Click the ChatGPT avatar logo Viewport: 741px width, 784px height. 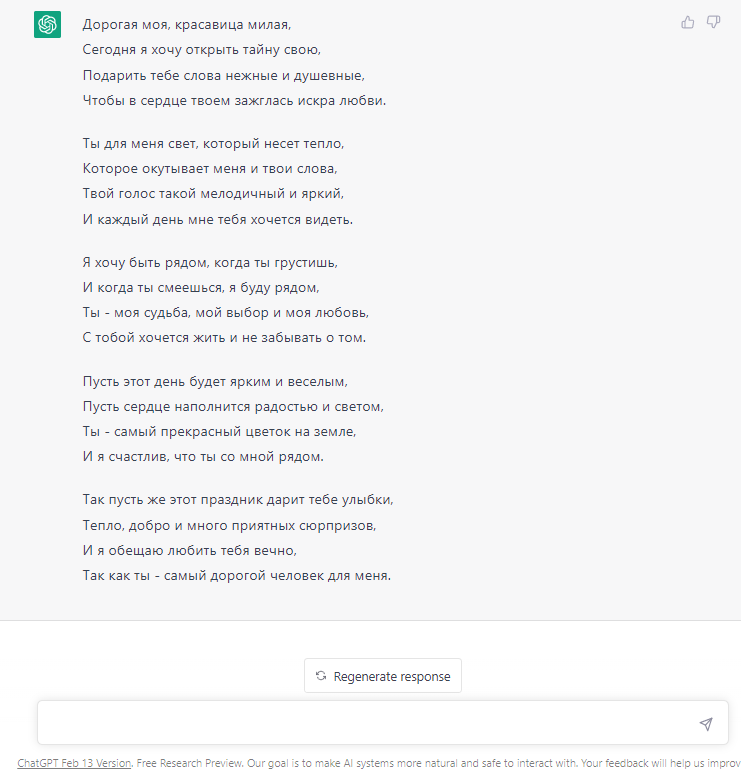48,24
